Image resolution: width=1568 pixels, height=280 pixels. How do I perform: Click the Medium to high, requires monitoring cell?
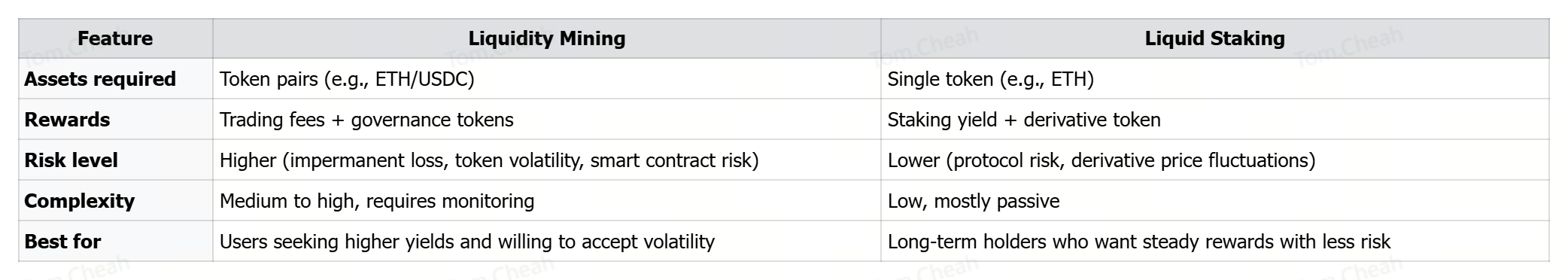click(547, 201)
